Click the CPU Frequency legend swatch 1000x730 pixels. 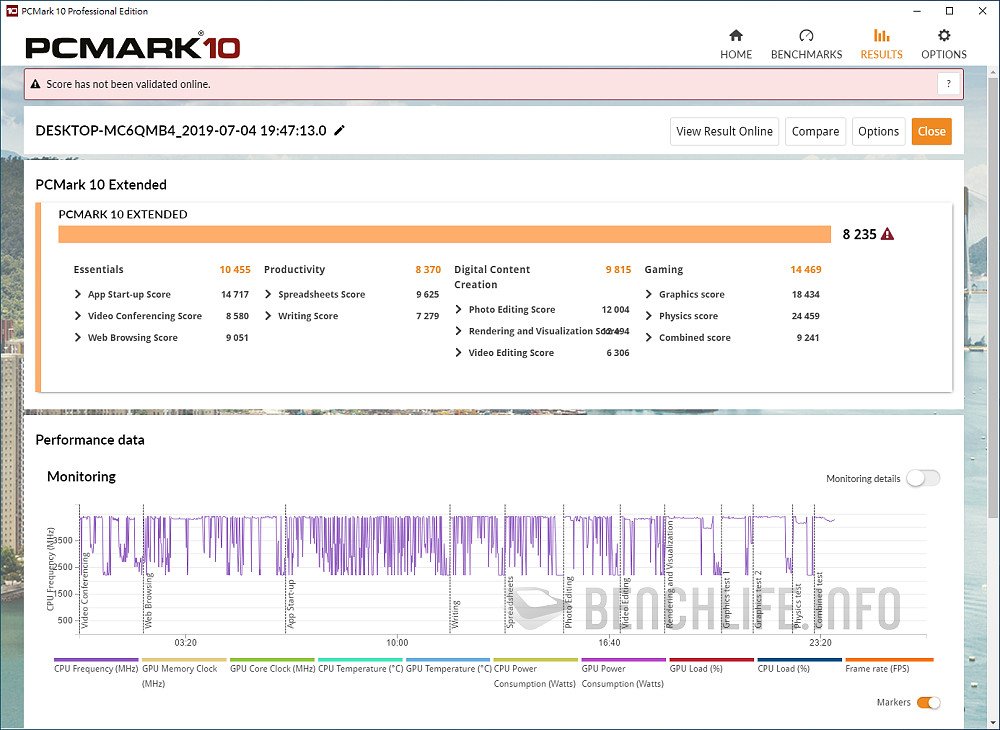[x=97, y=660]
